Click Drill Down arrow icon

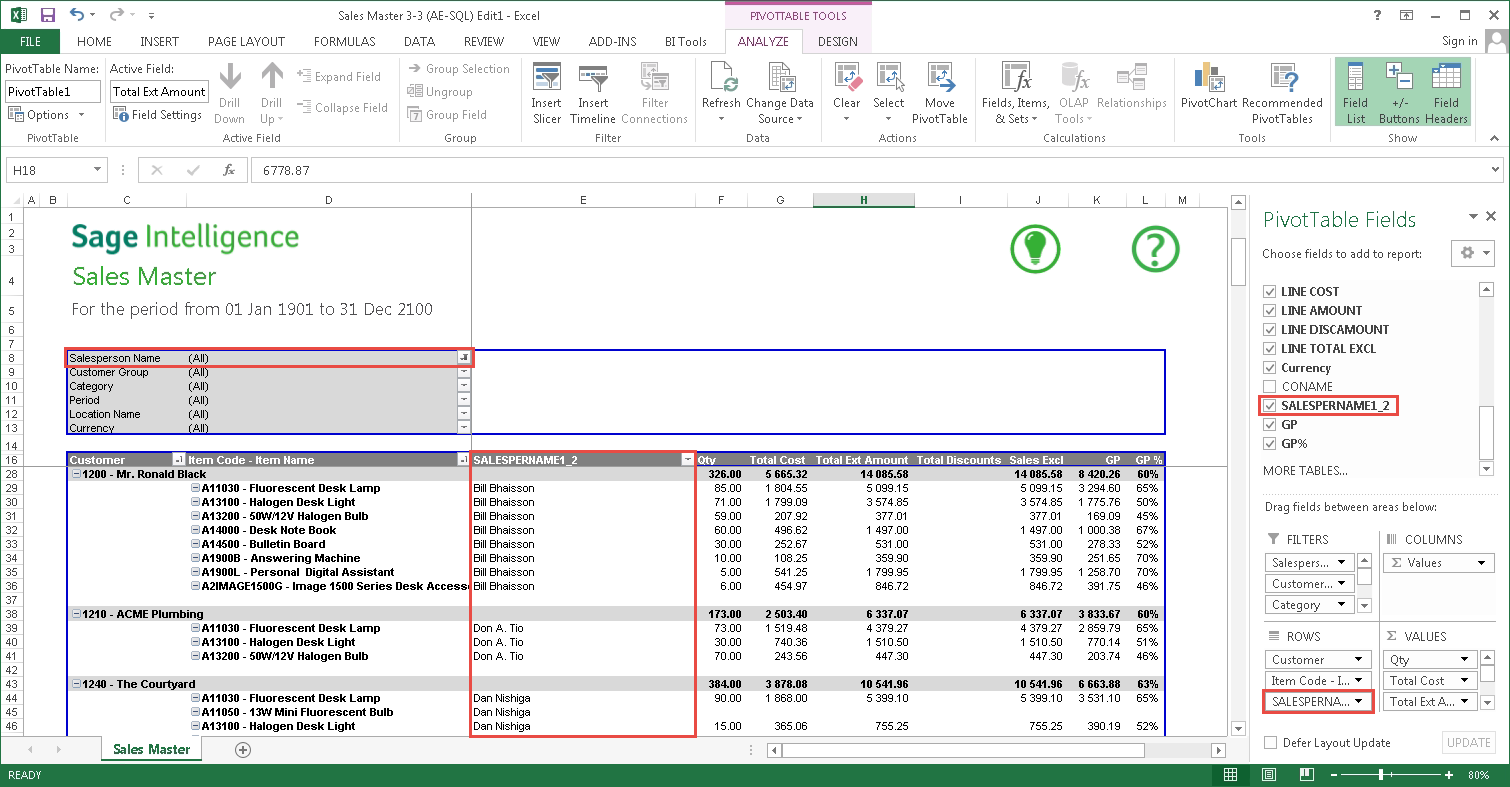[231, 77]
